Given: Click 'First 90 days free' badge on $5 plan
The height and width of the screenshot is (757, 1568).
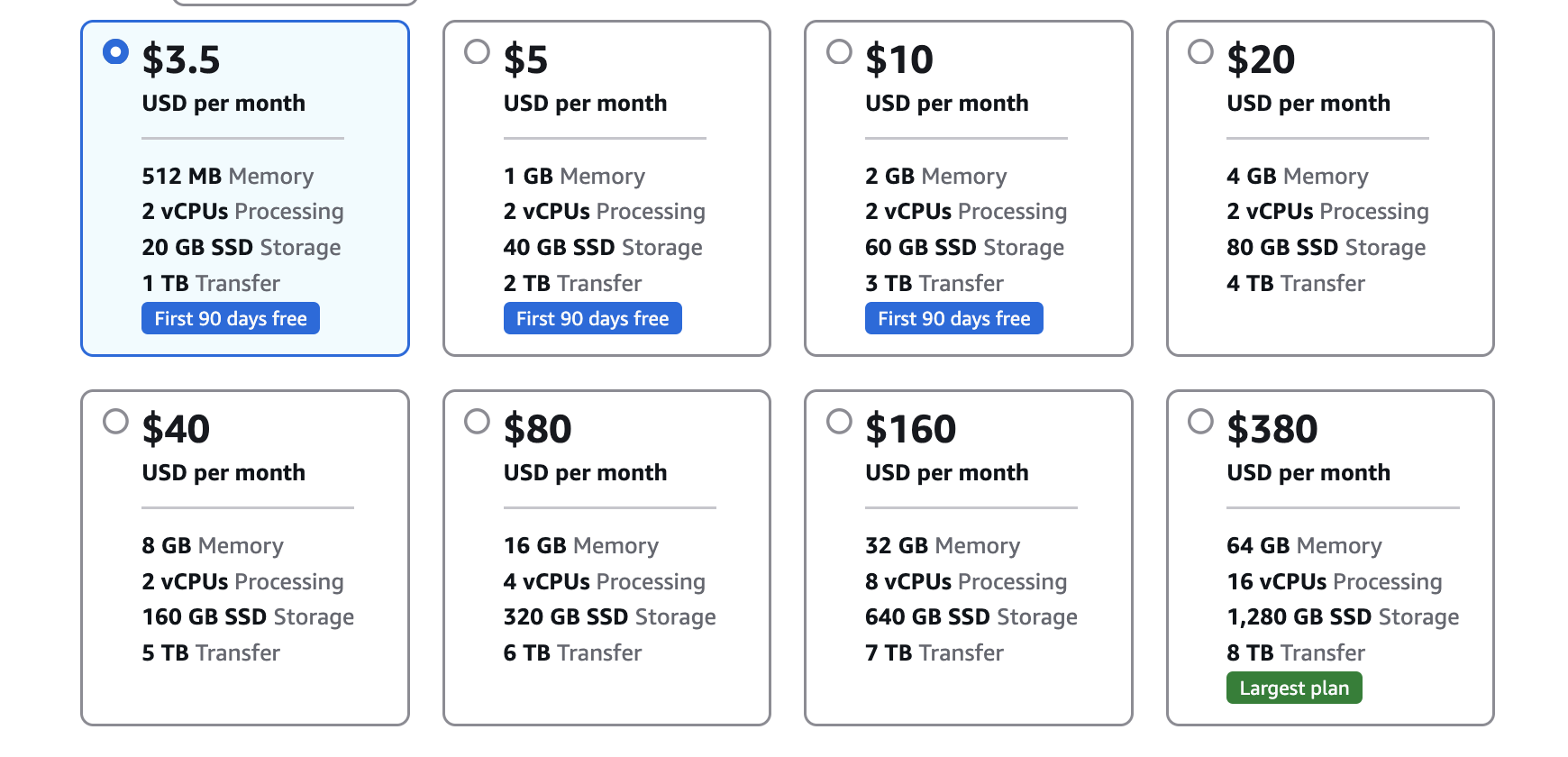Looking at the screenshot, I should 592,319.
